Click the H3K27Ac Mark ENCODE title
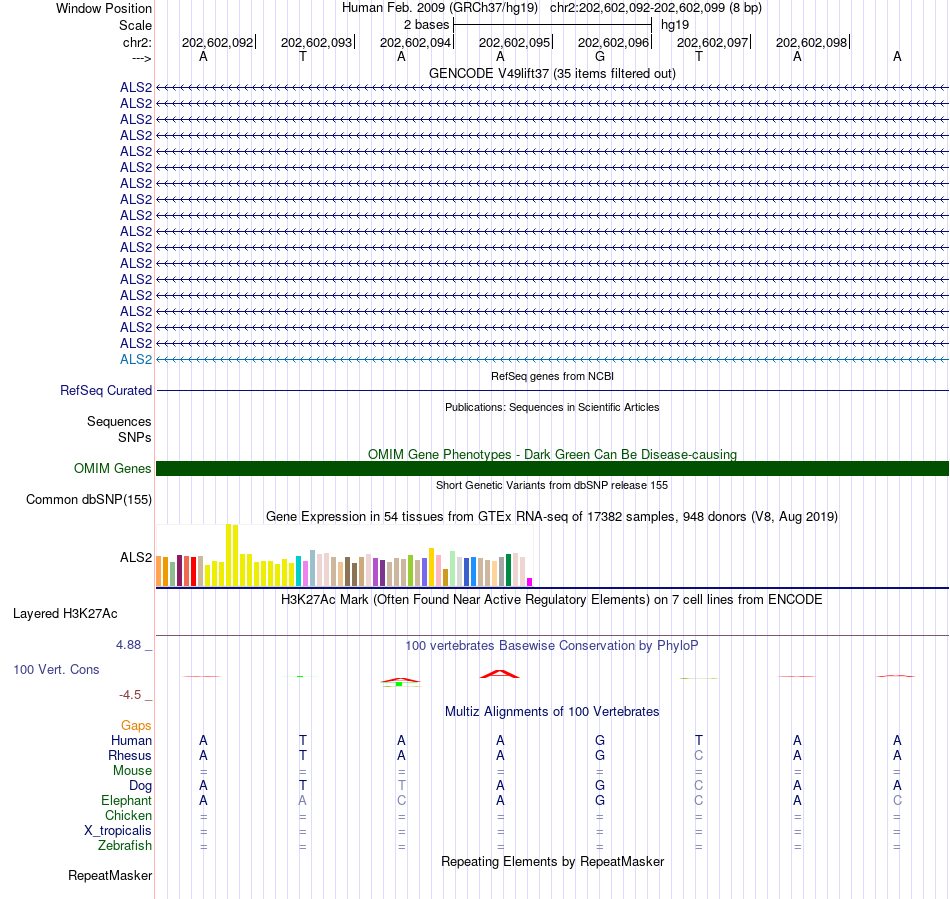Viewport: 950px width, 899px height. pyautogui.click(x=552, y=600)
